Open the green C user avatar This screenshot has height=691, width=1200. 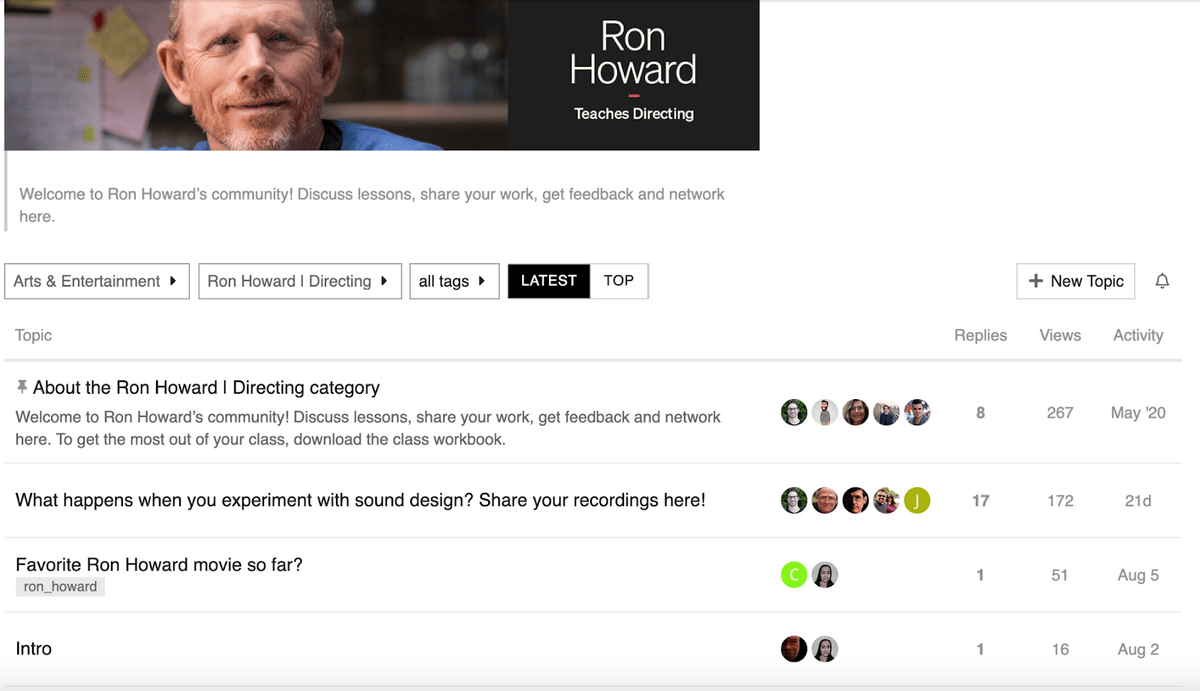(794, 575)
